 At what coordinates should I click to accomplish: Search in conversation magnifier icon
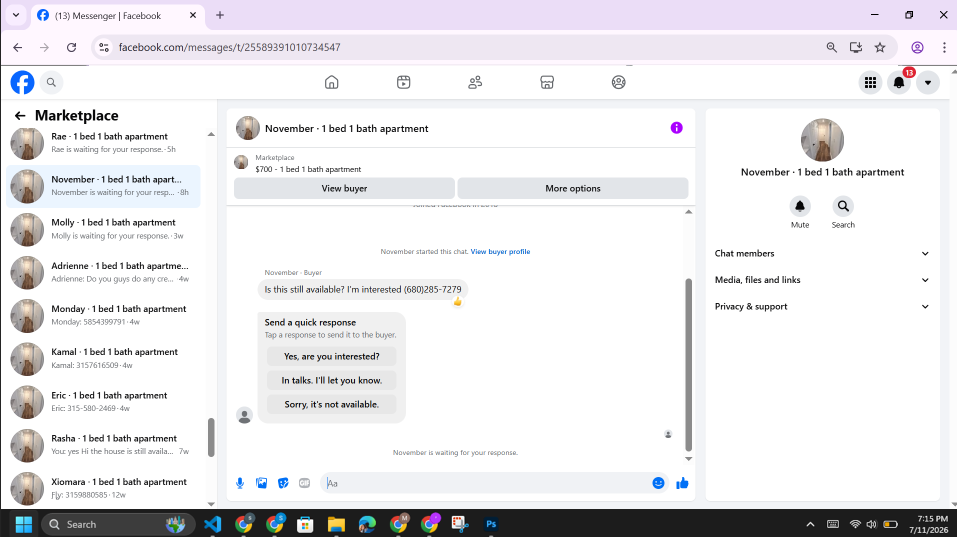point(843,206)
